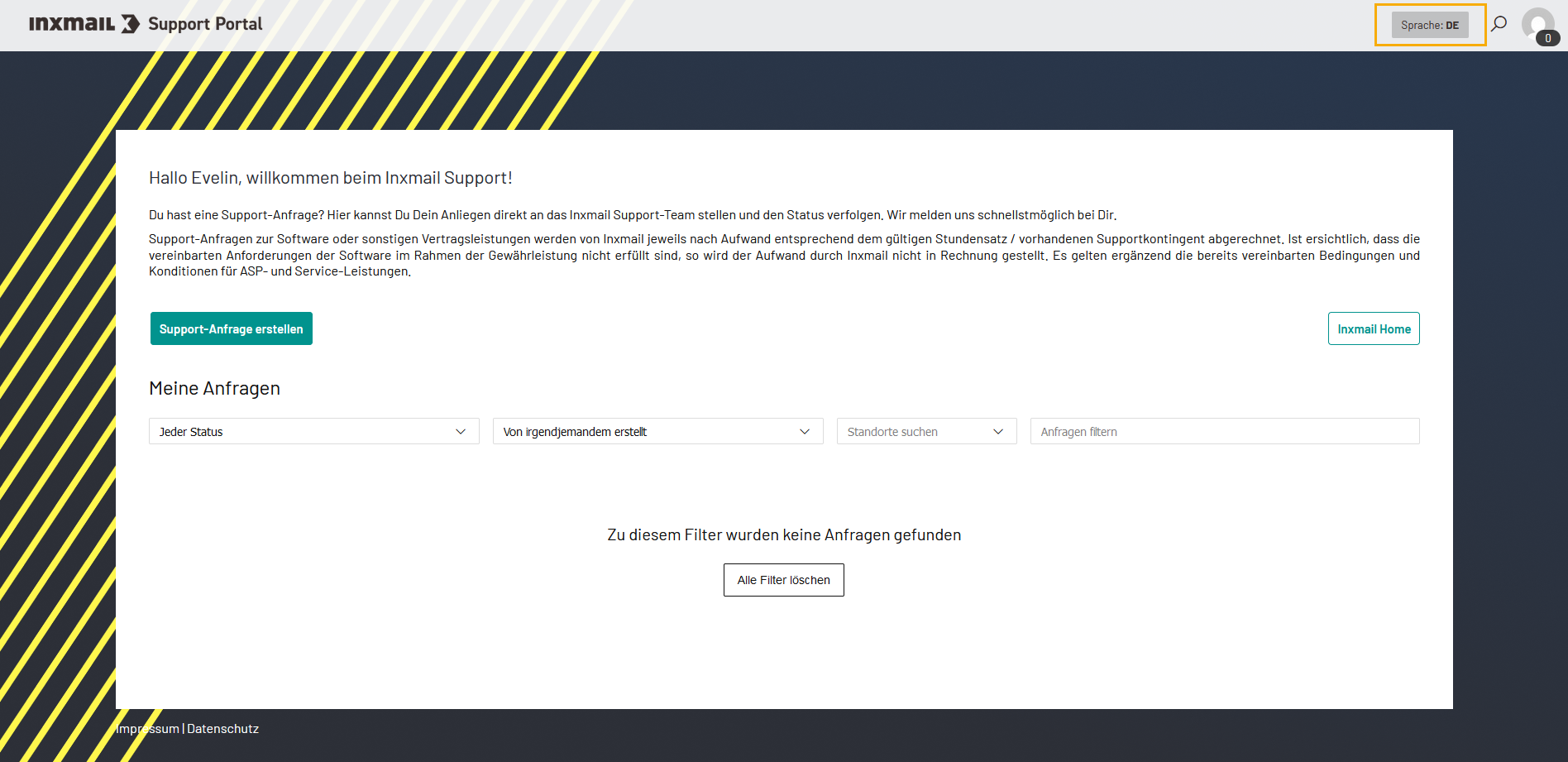Image resolution: width=1568 pixels, height=762 pixels.
Task: Click the Inxmail Support Portal logo
Action: (x=146, y=24)
